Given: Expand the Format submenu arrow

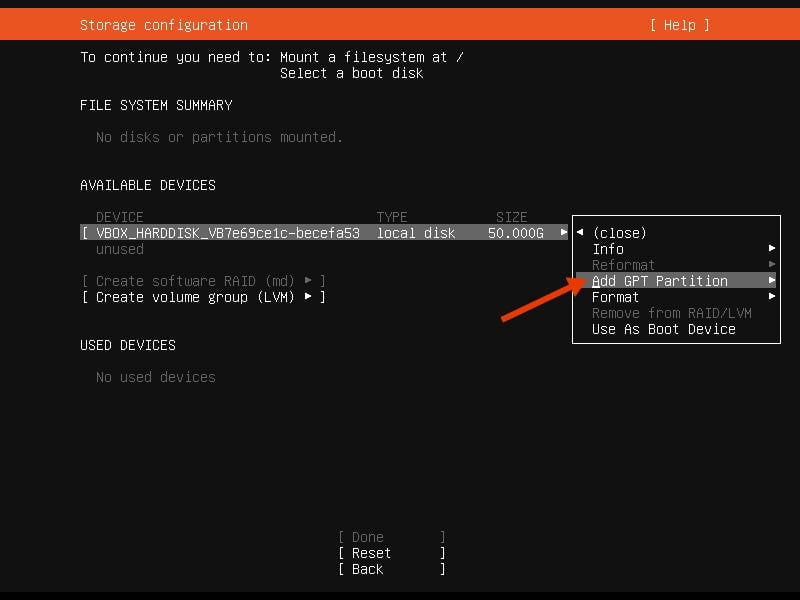Looking at the screenshot, I should 772,297.
